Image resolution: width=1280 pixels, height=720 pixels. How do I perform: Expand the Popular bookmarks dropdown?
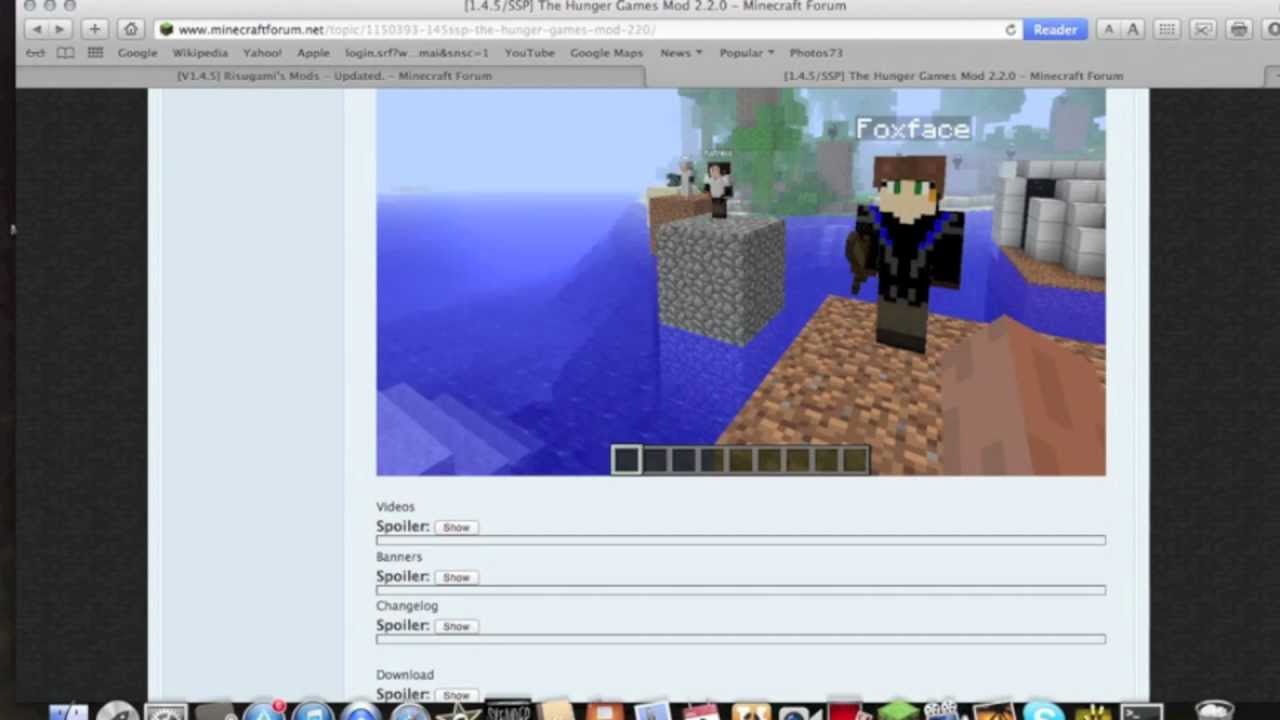[x=747, y=53]
